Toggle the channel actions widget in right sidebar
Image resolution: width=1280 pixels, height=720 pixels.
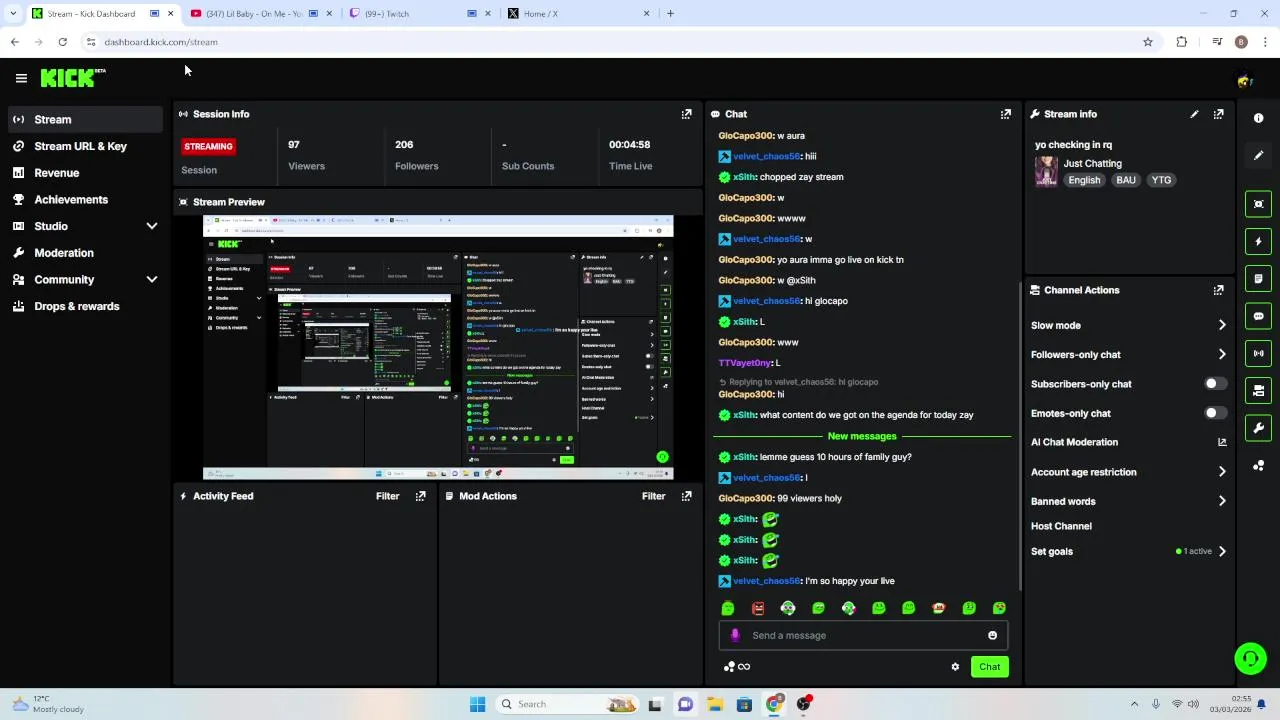click(1258, 390)
